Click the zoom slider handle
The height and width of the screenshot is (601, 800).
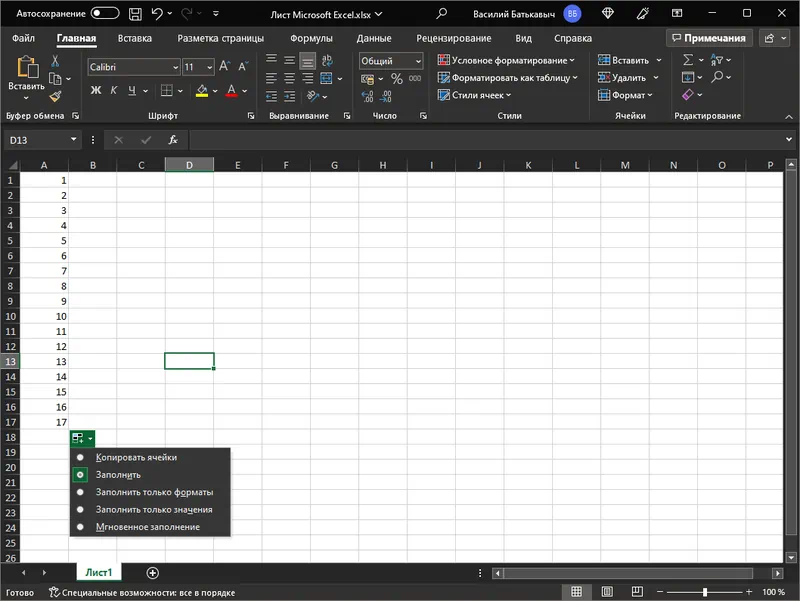tap(705, 592)
